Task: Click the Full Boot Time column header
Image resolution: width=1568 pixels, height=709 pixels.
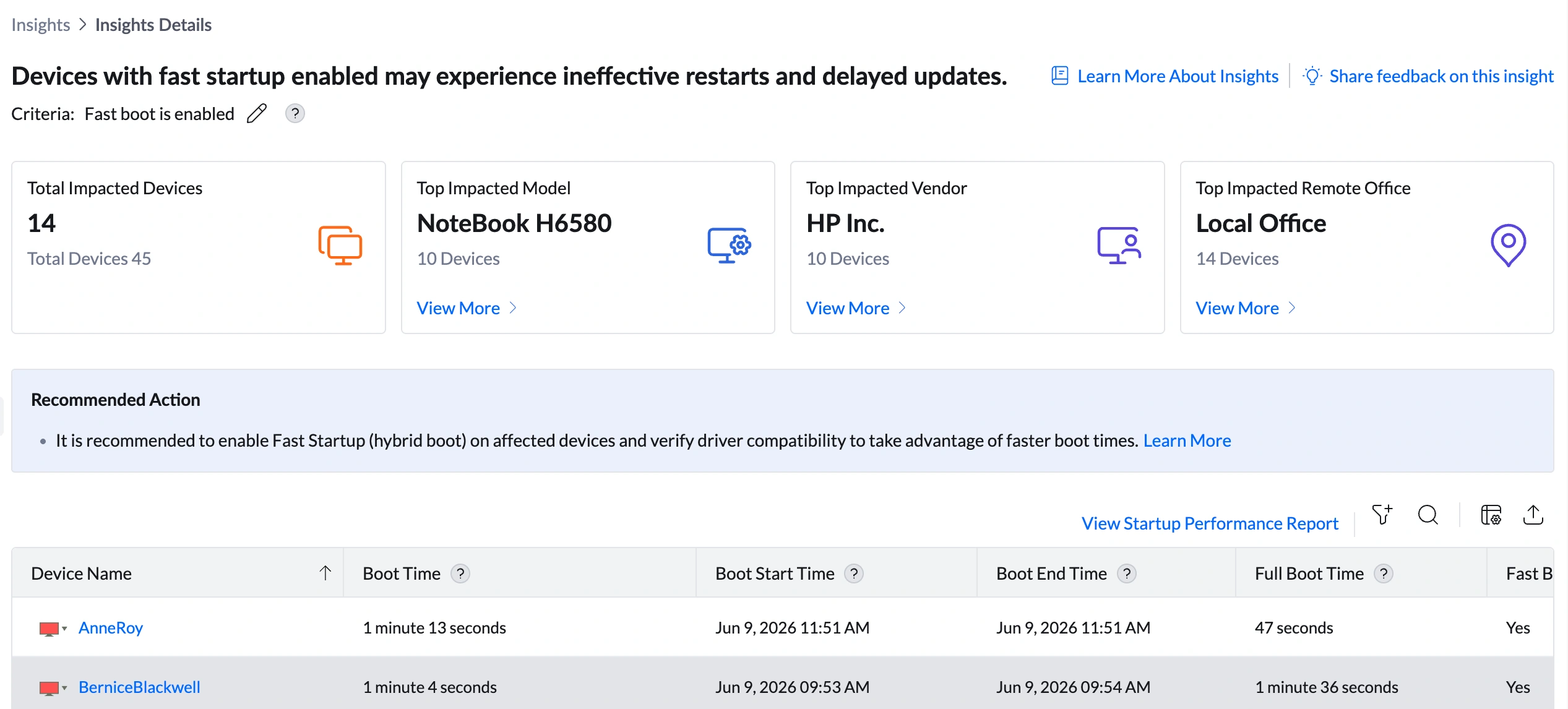Action: (1361, 573)
